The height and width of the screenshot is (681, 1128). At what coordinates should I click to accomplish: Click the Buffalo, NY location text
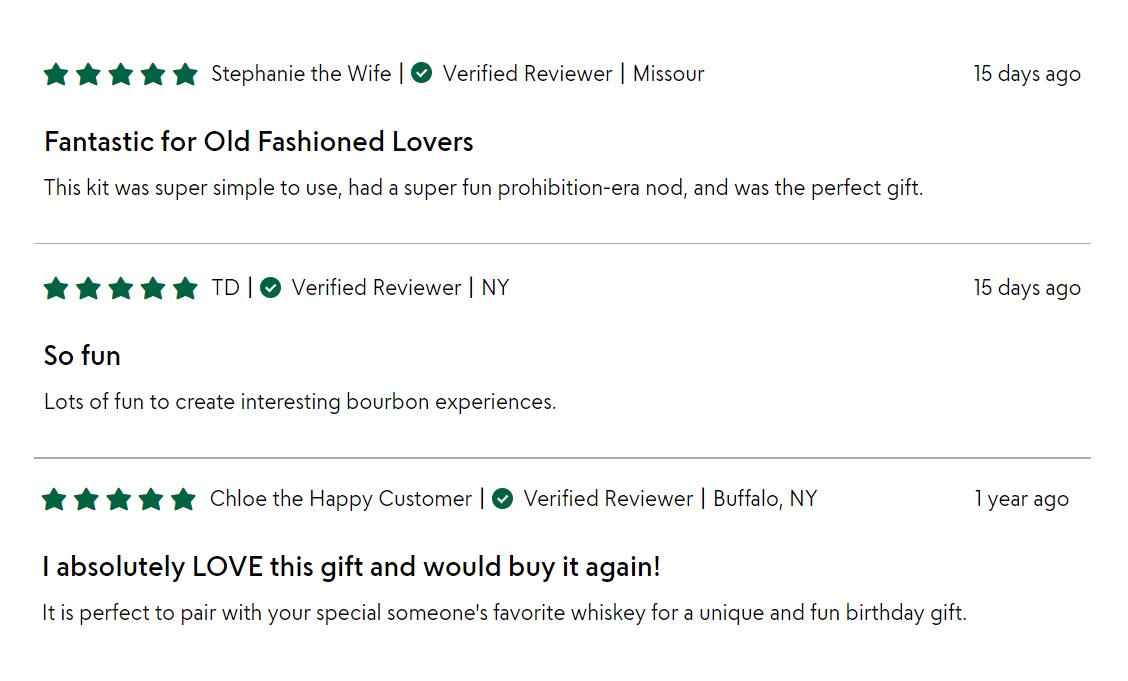click(765, 498)
